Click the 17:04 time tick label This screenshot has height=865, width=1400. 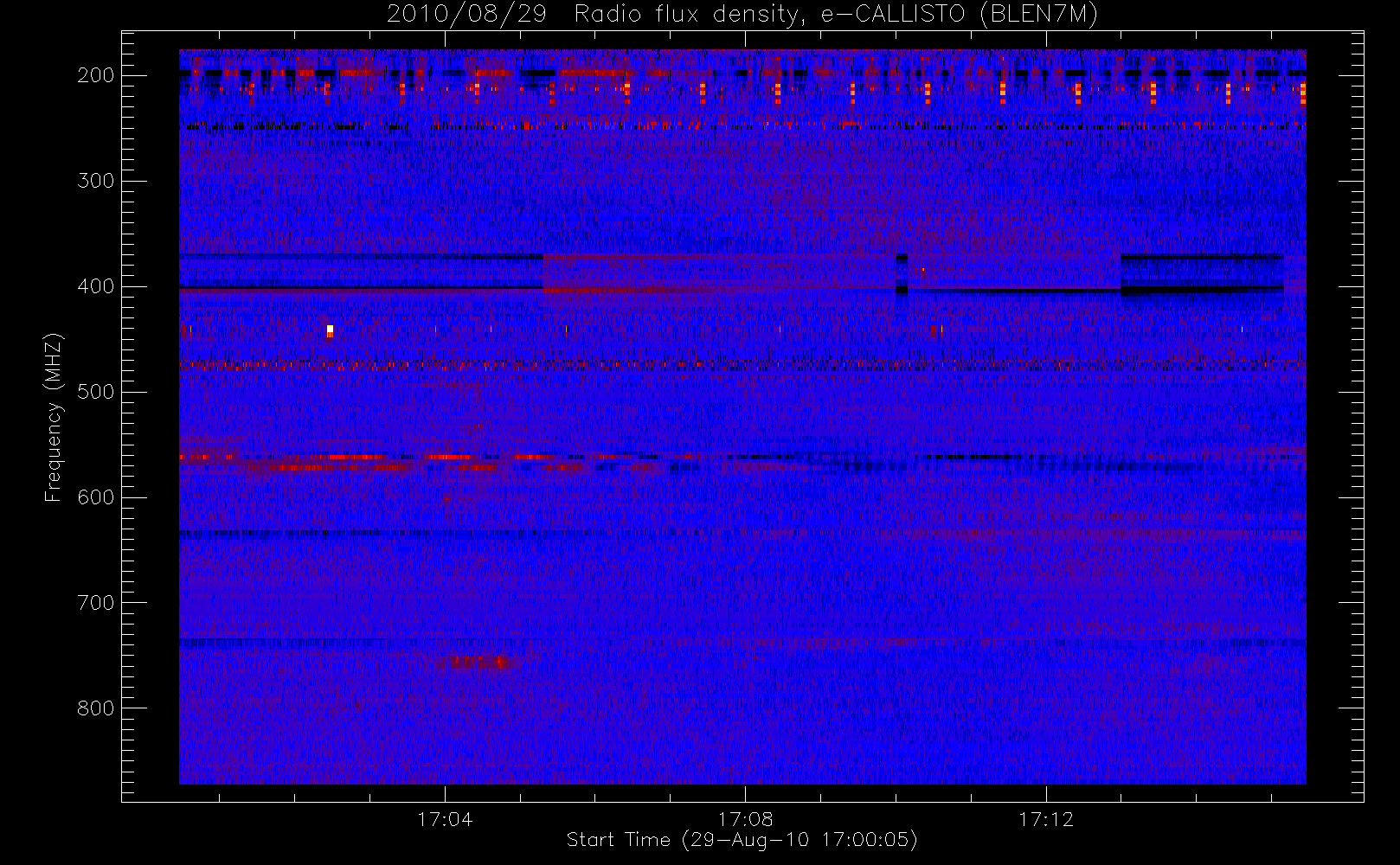pyautogui.click(x=445, y=819)
